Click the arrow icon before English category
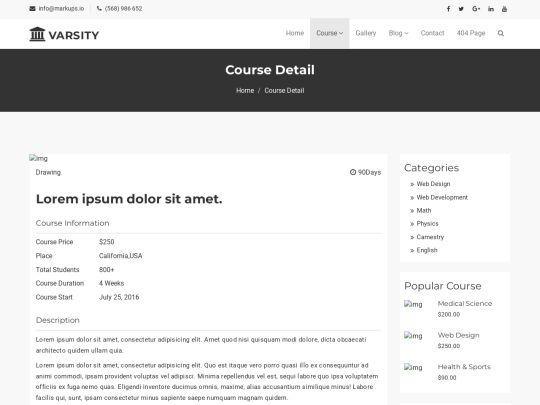540x405 pixels. [412, 250]
